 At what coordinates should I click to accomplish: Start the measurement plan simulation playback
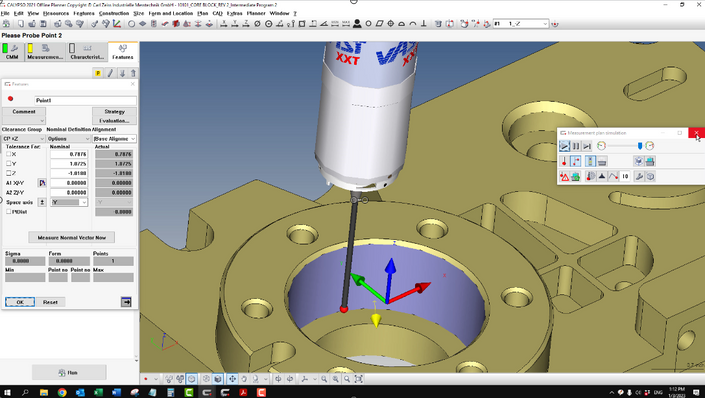pos(564,146)
